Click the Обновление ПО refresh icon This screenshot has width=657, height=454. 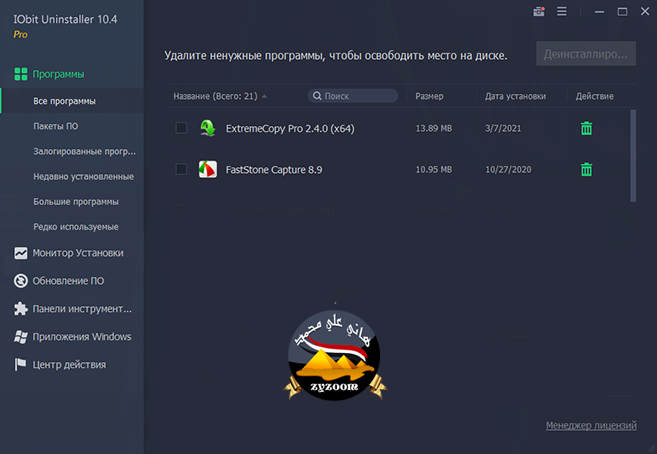click(21, 281)
